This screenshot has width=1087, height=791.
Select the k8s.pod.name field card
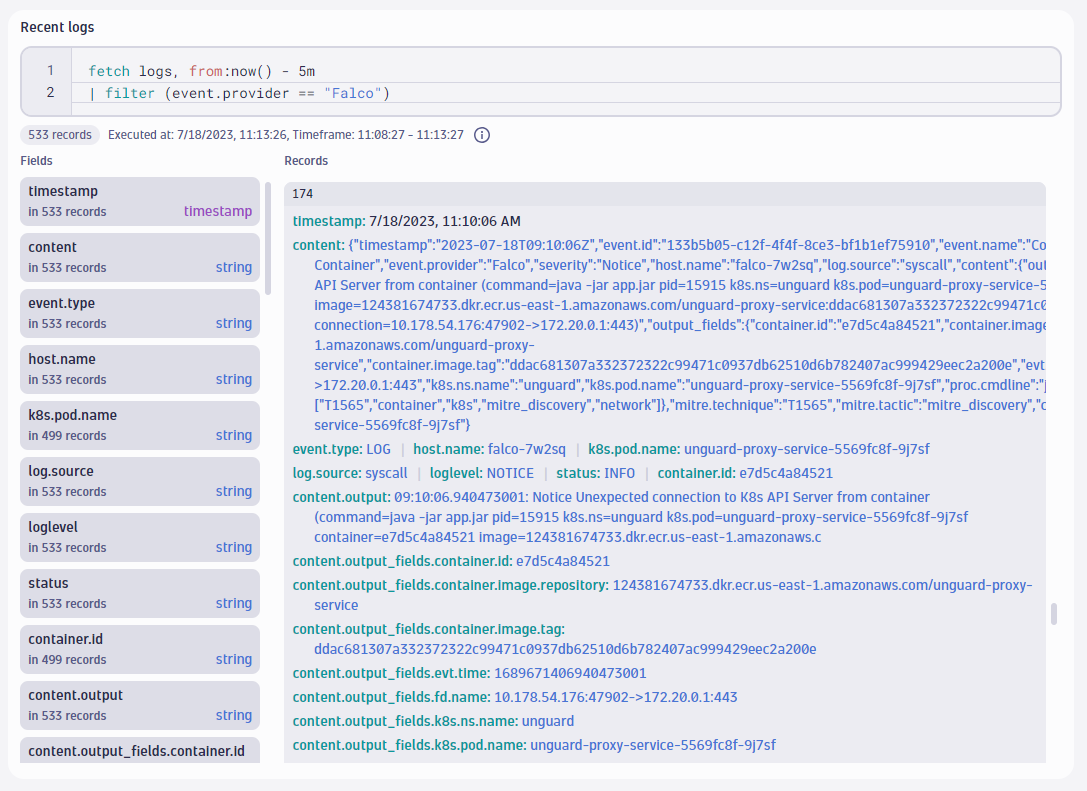click(139, 425)
